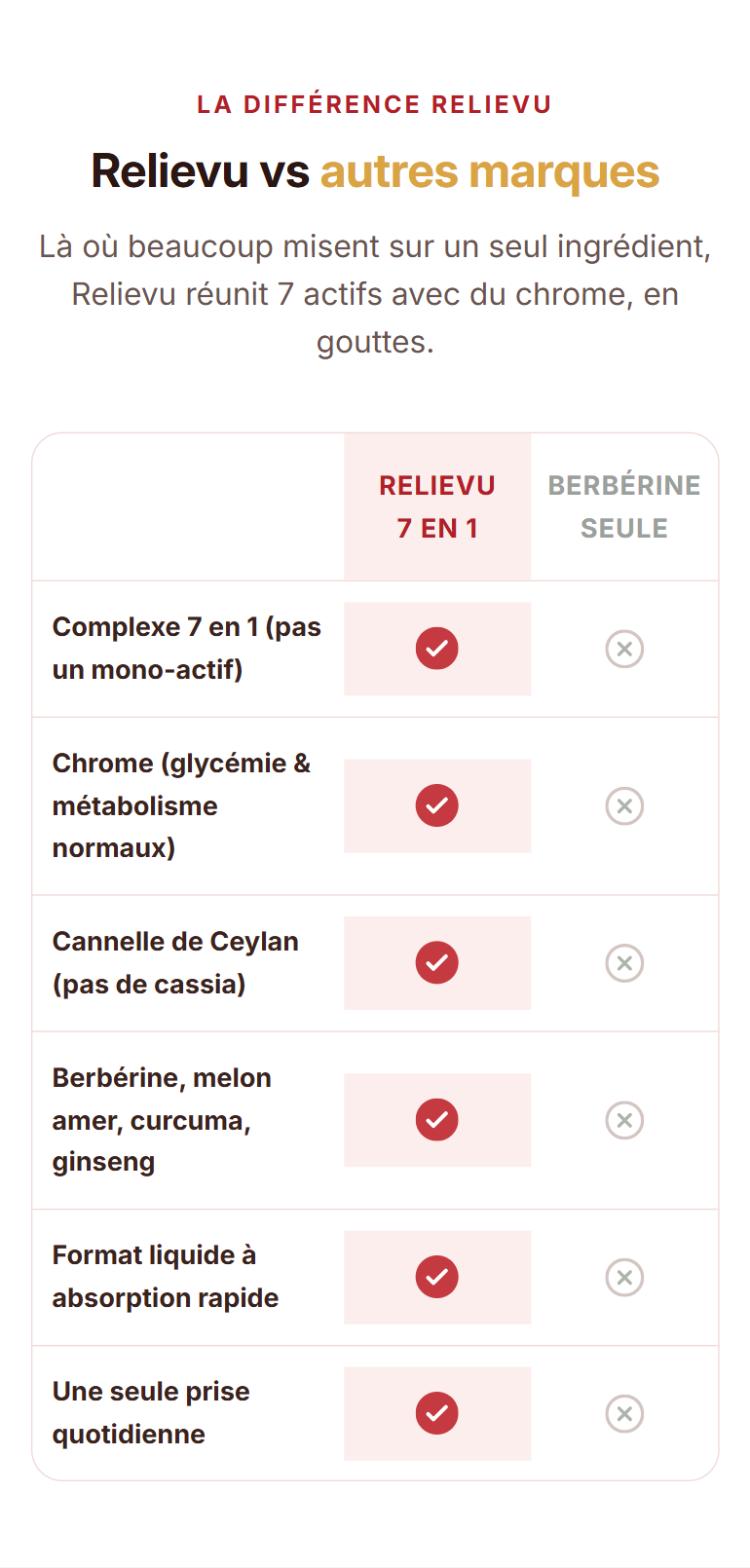The height and width of the screenshot is (1568, 750).
Task: Click the 'Relievu vs' heading text
Action: (x=200, y=171)
